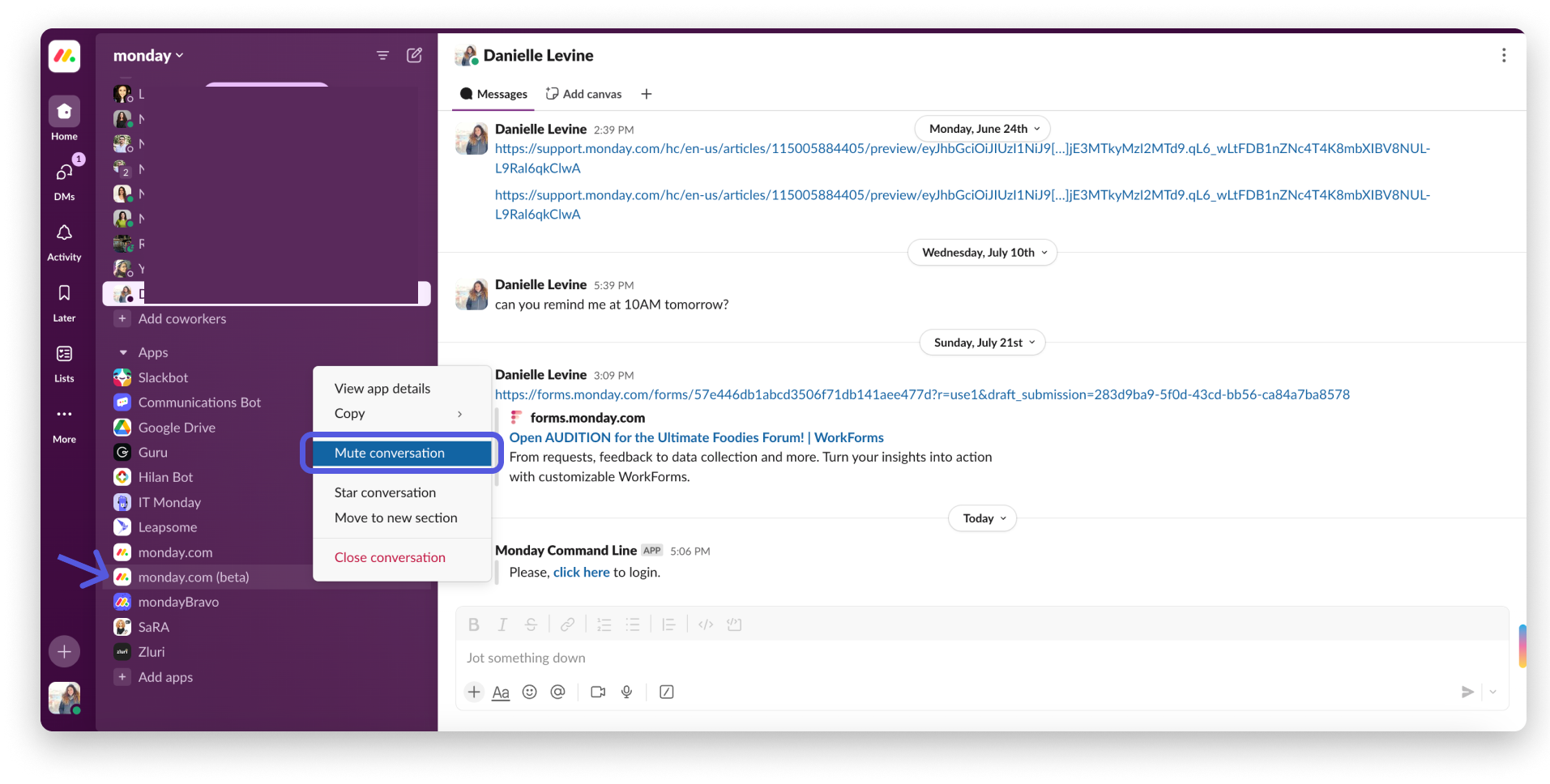Image resolution: width=1550 pixels, height=784 pixels.
Task: Open Wednesday, July 10th date dropdown
Action: [983, 253]
